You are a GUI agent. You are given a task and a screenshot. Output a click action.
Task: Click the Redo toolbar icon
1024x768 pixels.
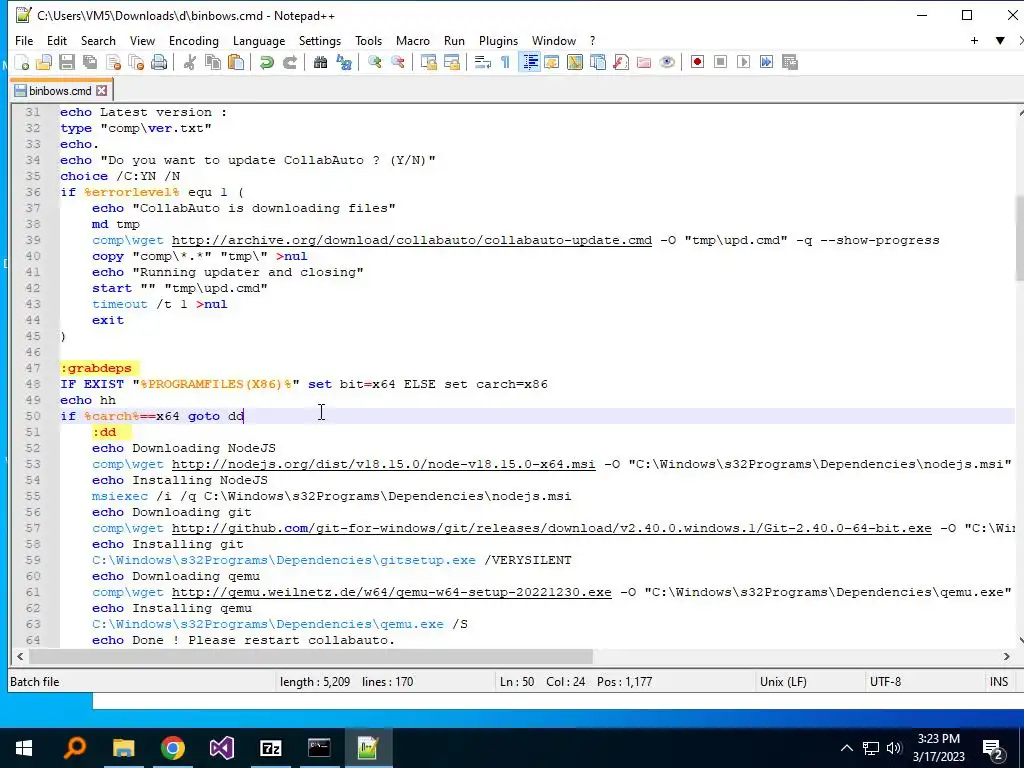coord(290,62)
